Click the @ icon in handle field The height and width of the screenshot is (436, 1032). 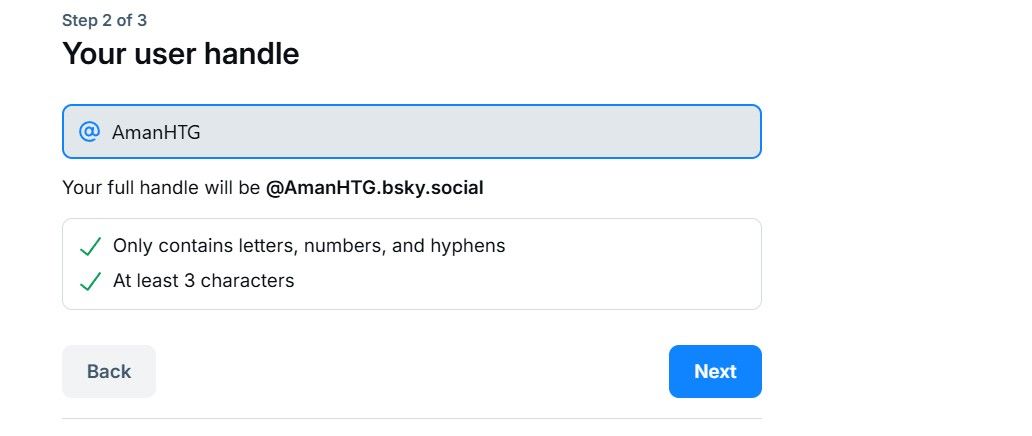[89, 131]
